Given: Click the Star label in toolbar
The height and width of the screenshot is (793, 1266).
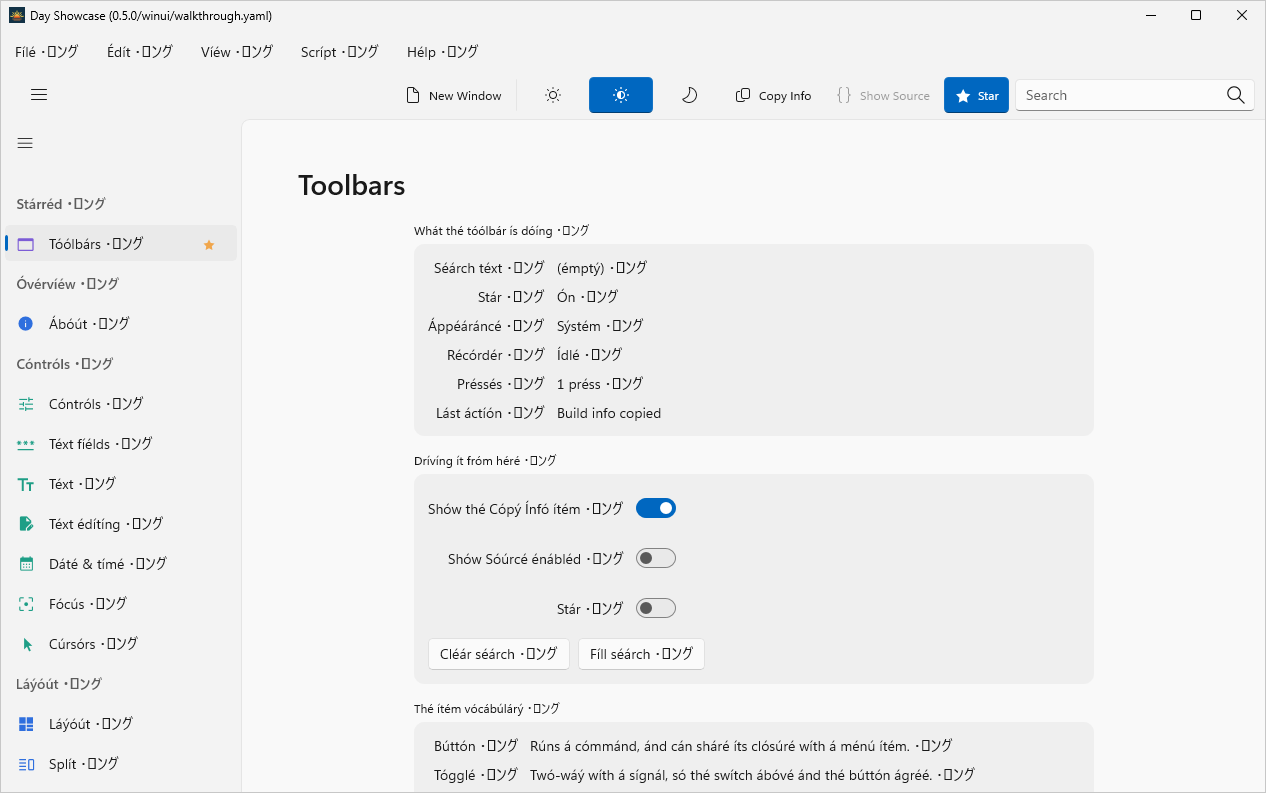Looking at the screenshot, I should (988, 96).
